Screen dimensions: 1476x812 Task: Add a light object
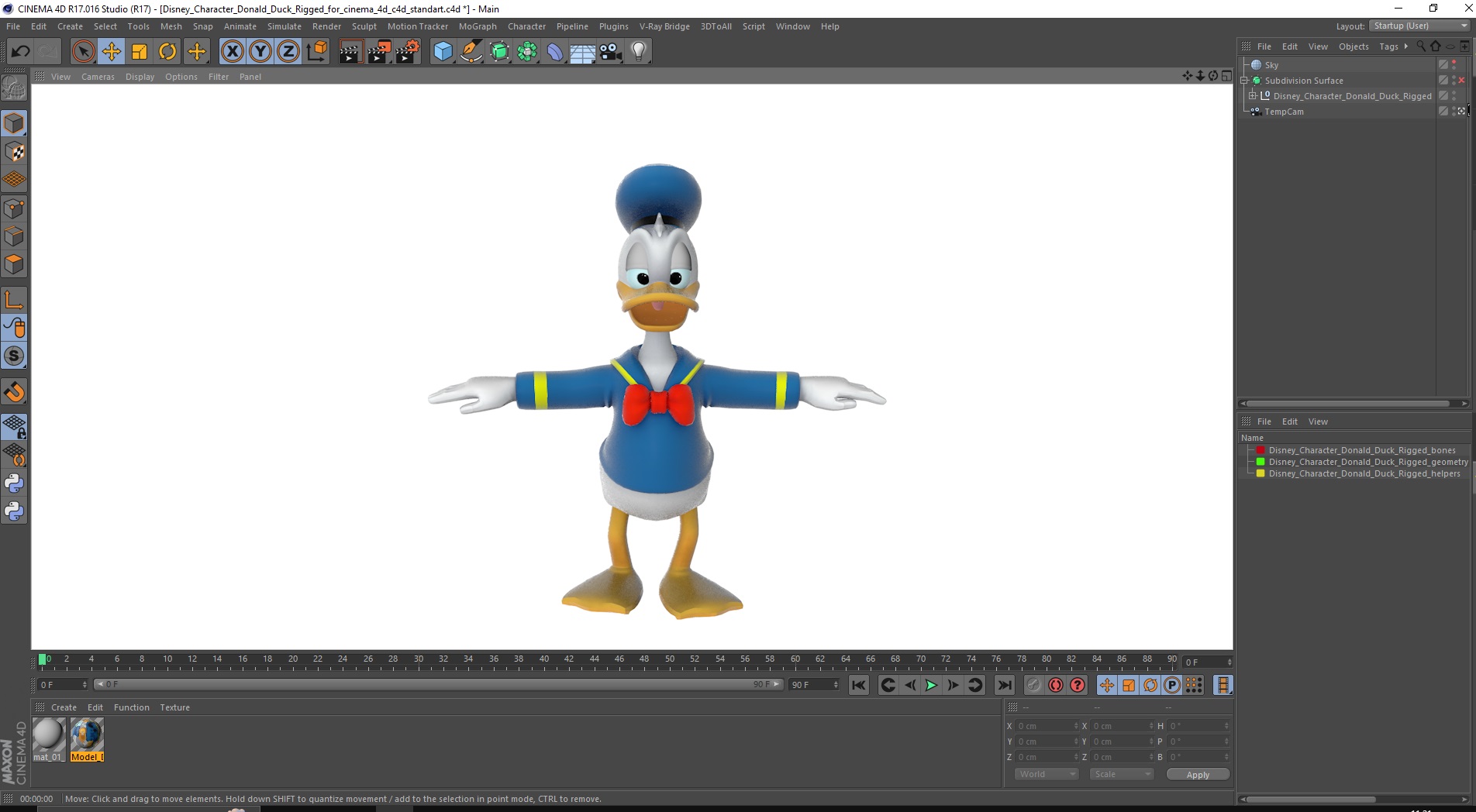(639, 52)
